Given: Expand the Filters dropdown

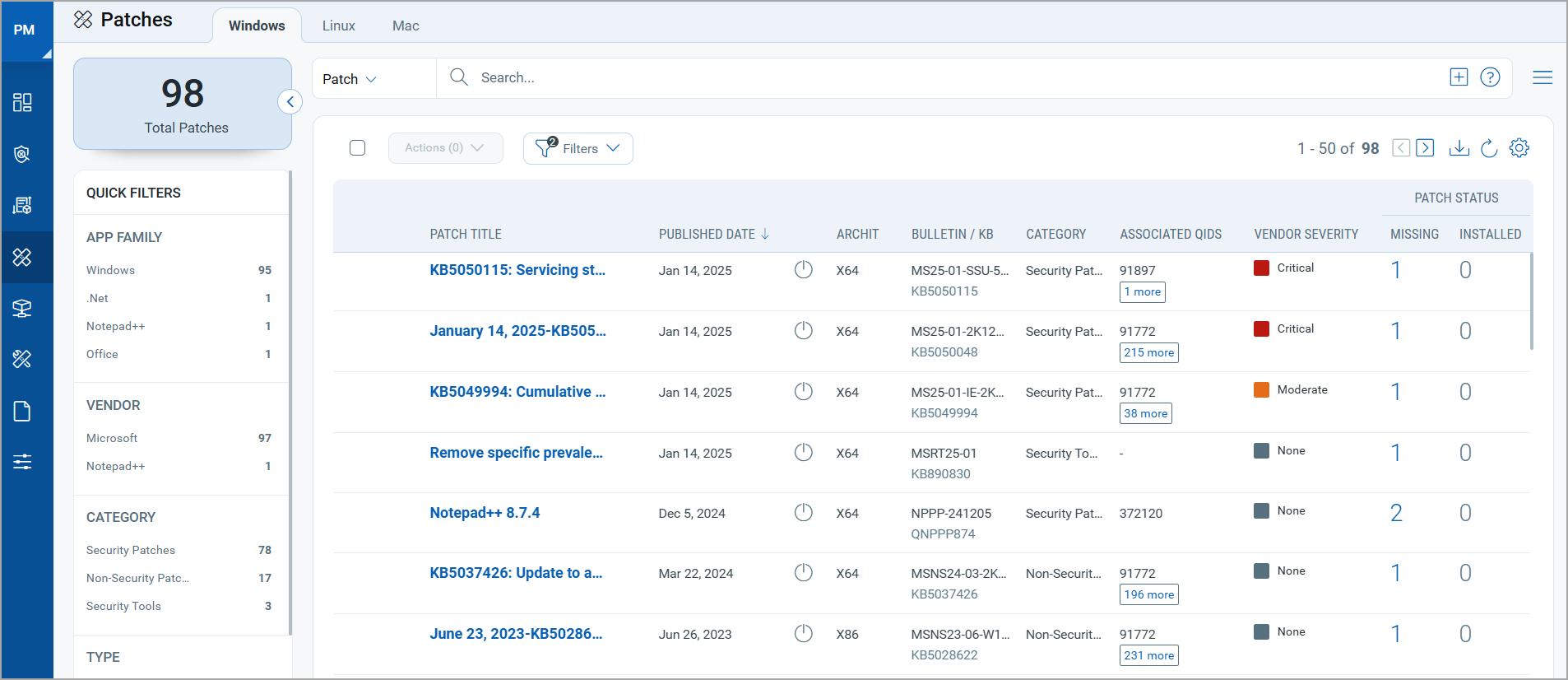Looking at the screenshot, I should [578, 148].
